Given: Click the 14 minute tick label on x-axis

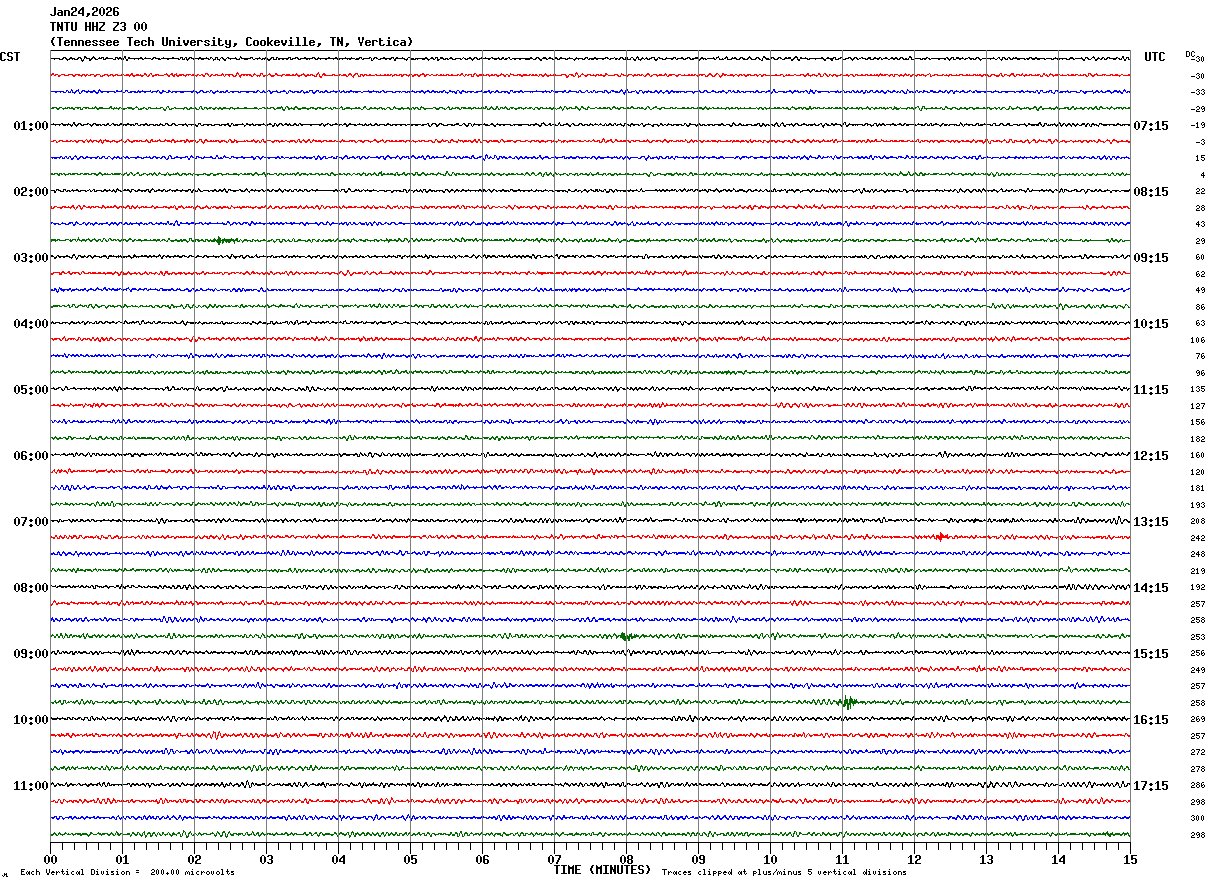Looking at the screenshot, I should pyautogui.click(x=1058, y=859).
